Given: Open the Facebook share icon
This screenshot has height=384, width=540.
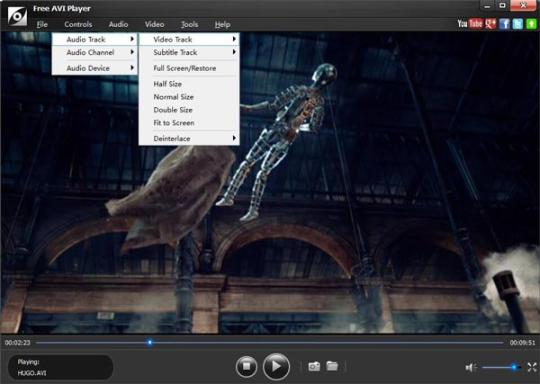Looking at the screenshot, I should click(x=504, y=24).
